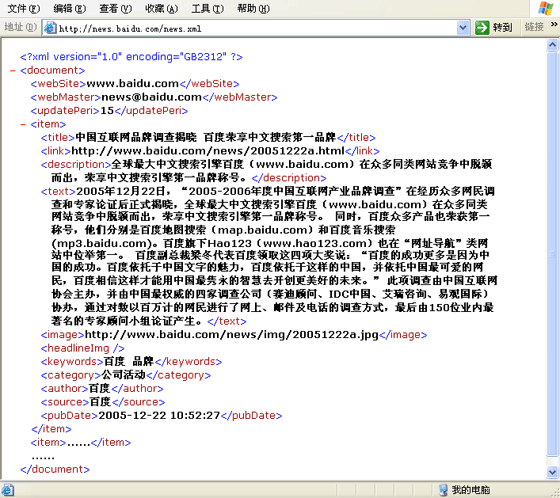Open the 查看(V) menu

coord(115,8)
